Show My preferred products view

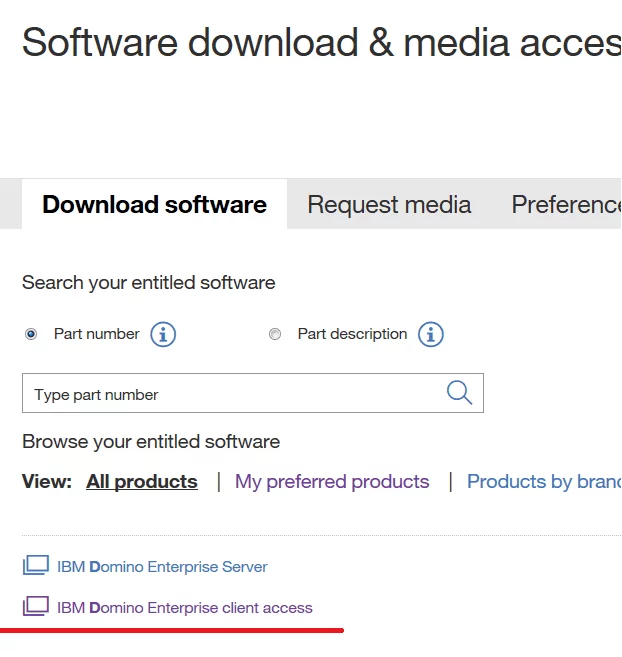(x=332, y=481)
